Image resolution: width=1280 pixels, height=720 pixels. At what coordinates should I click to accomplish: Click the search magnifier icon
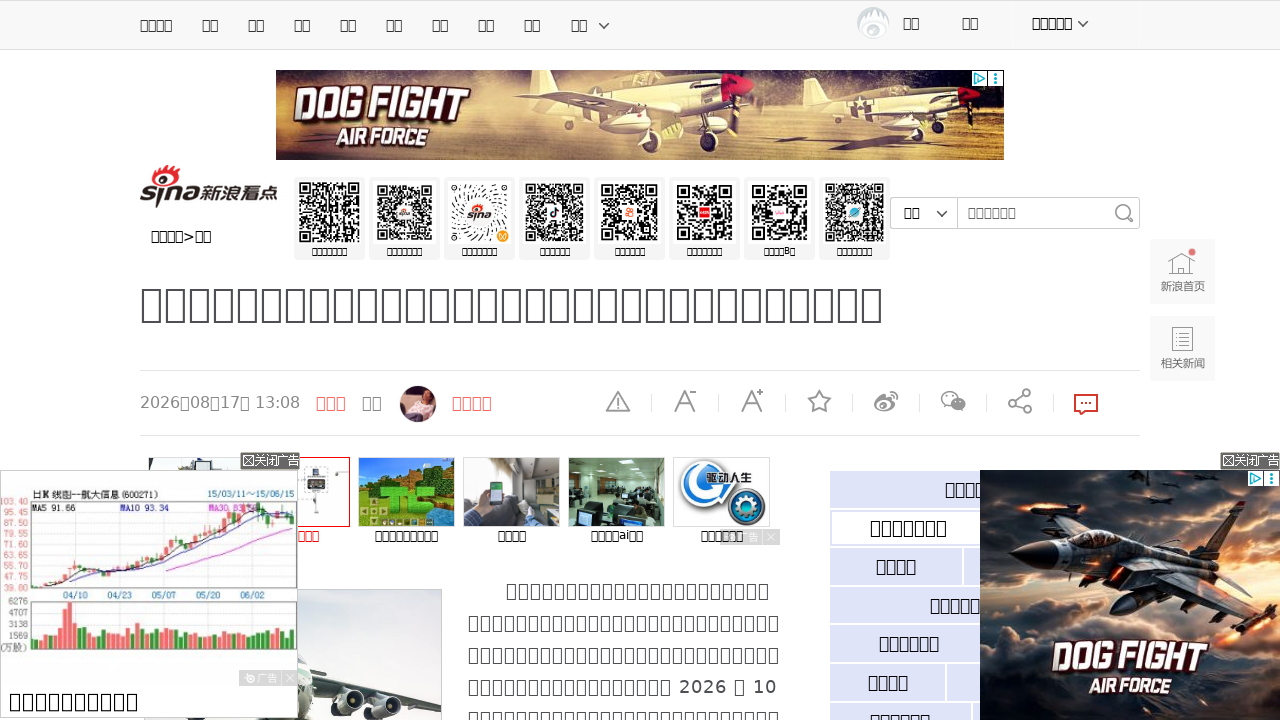1124,213
